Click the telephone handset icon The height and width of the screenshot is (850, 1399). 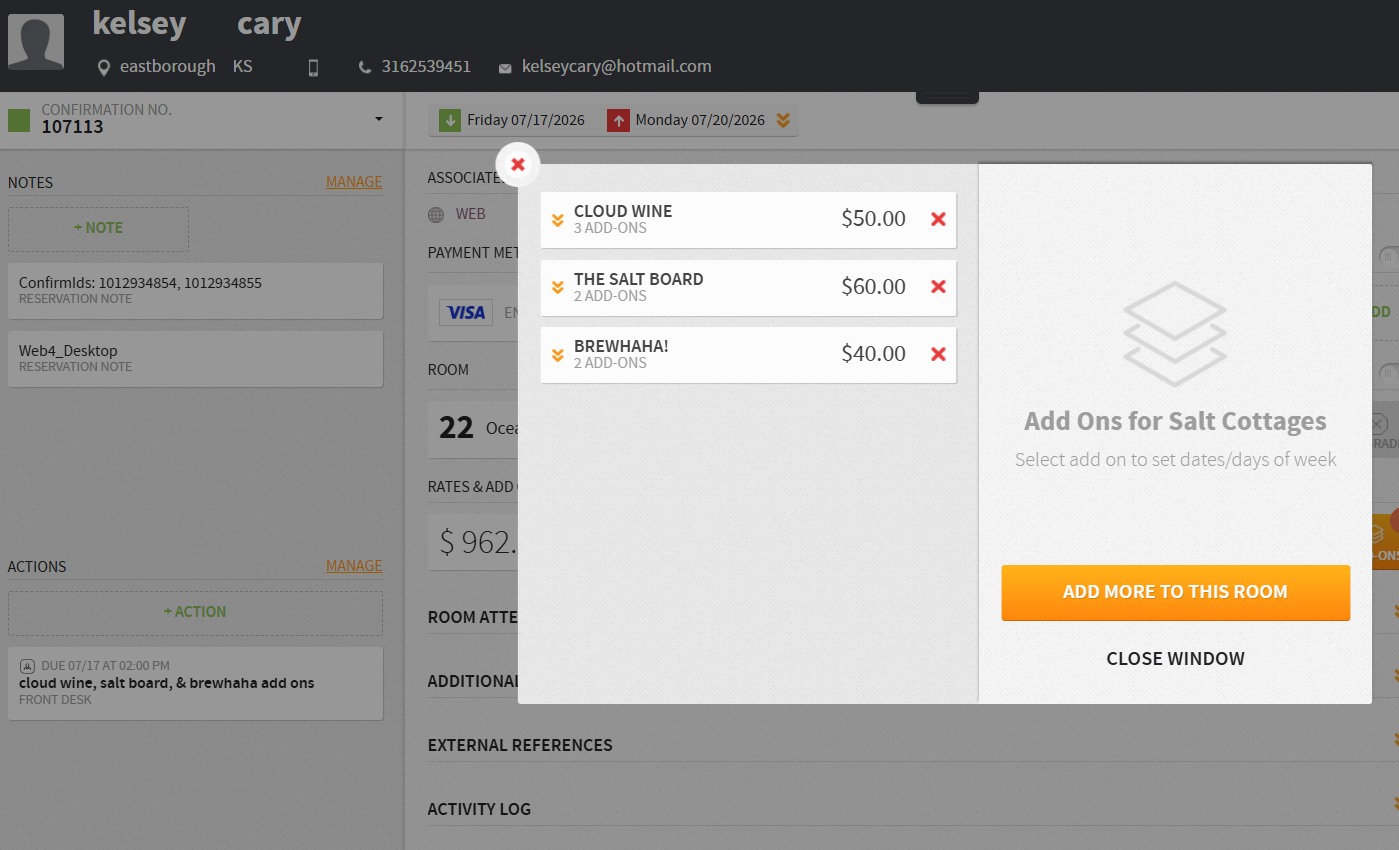tap(365, 68)
